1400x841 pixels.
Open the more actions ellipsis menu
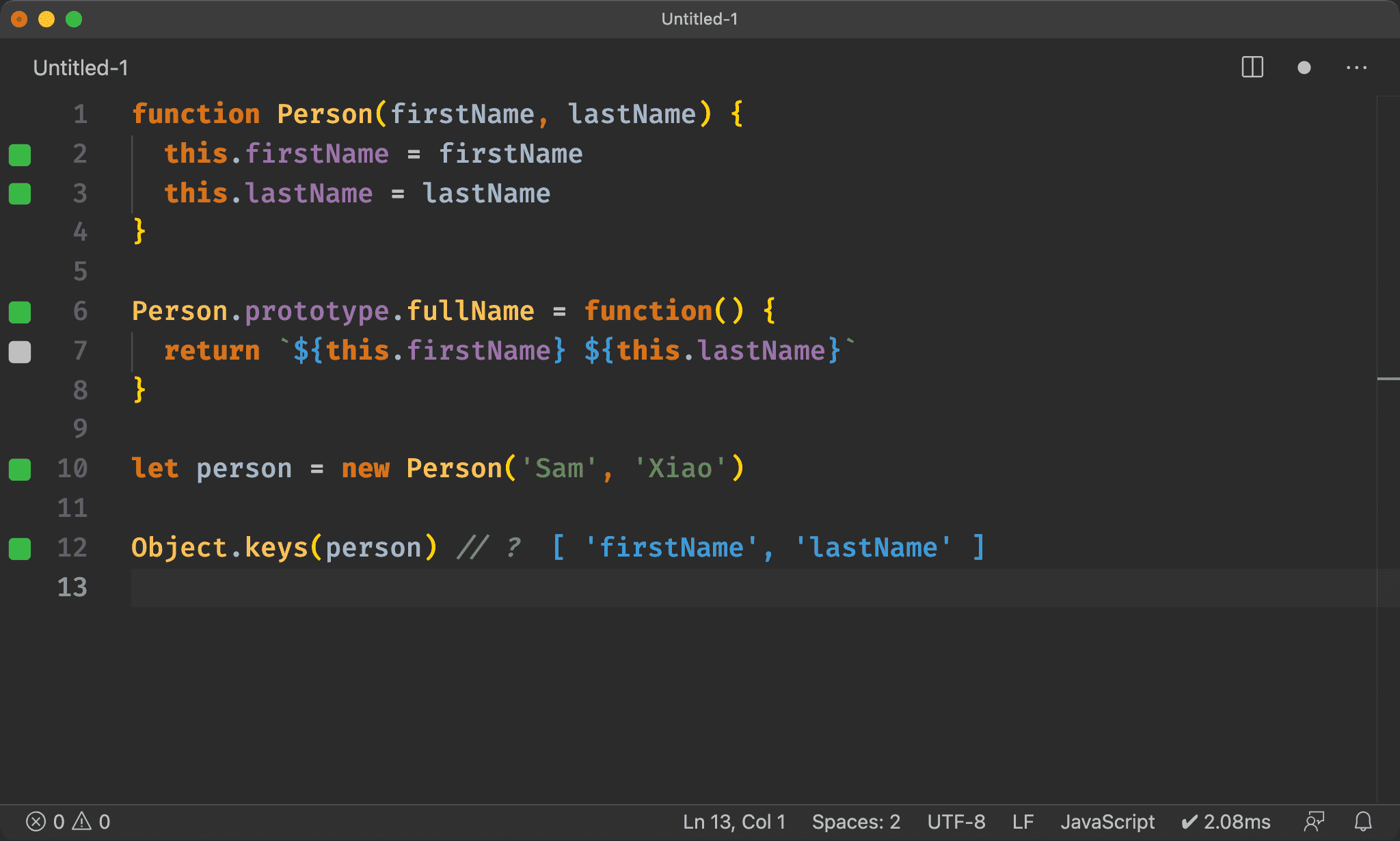point(1356,67)
